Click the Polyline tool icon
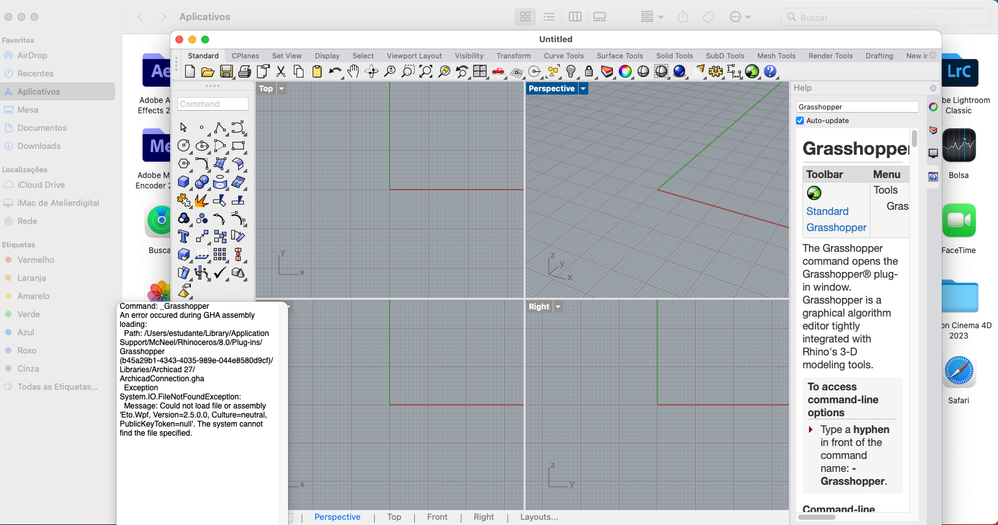998x525 pixels. (220, 128)
